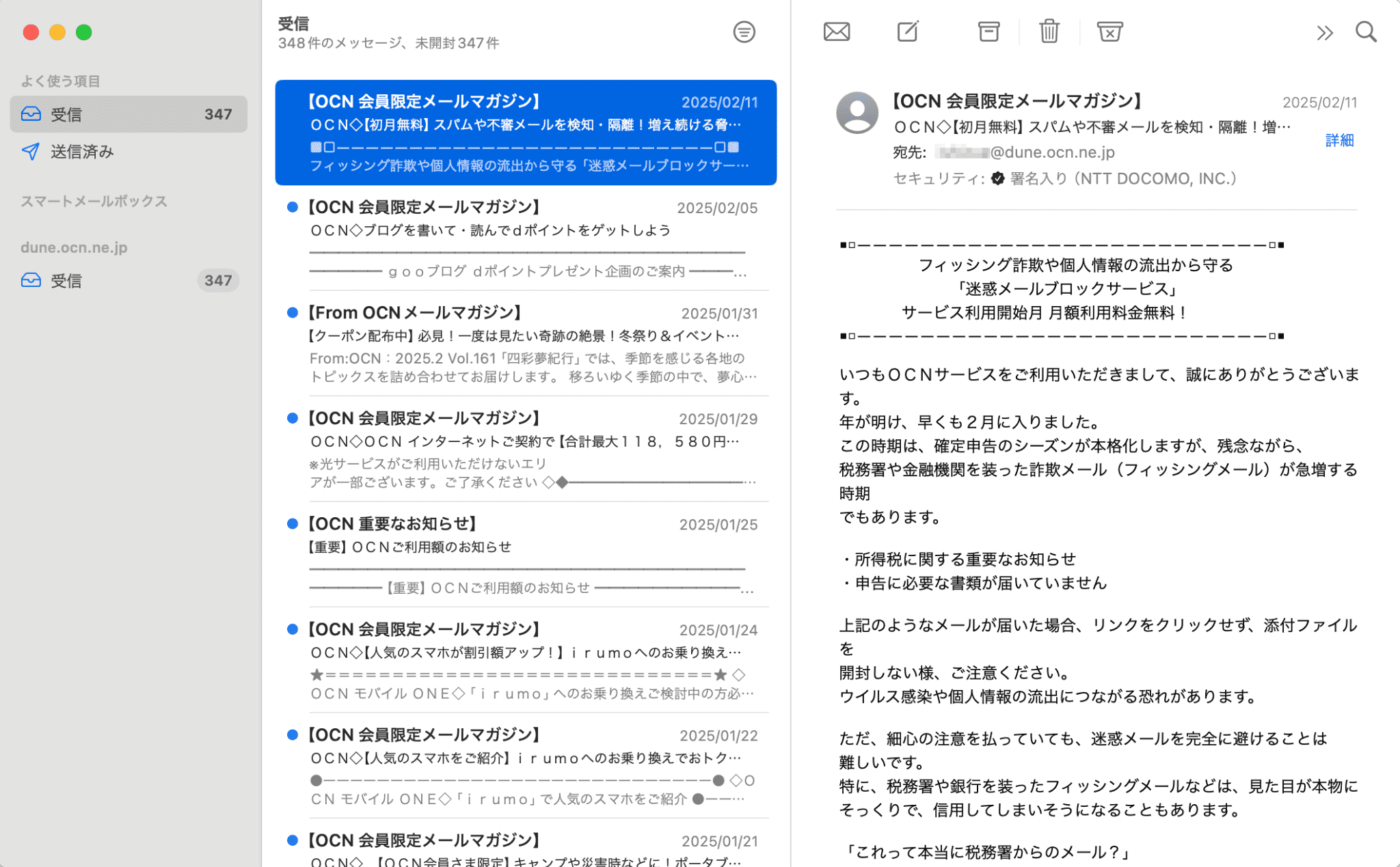Click the スマートメールボックス section header
This screenshot has width=1400, height=867.
(x=94, y=202)
